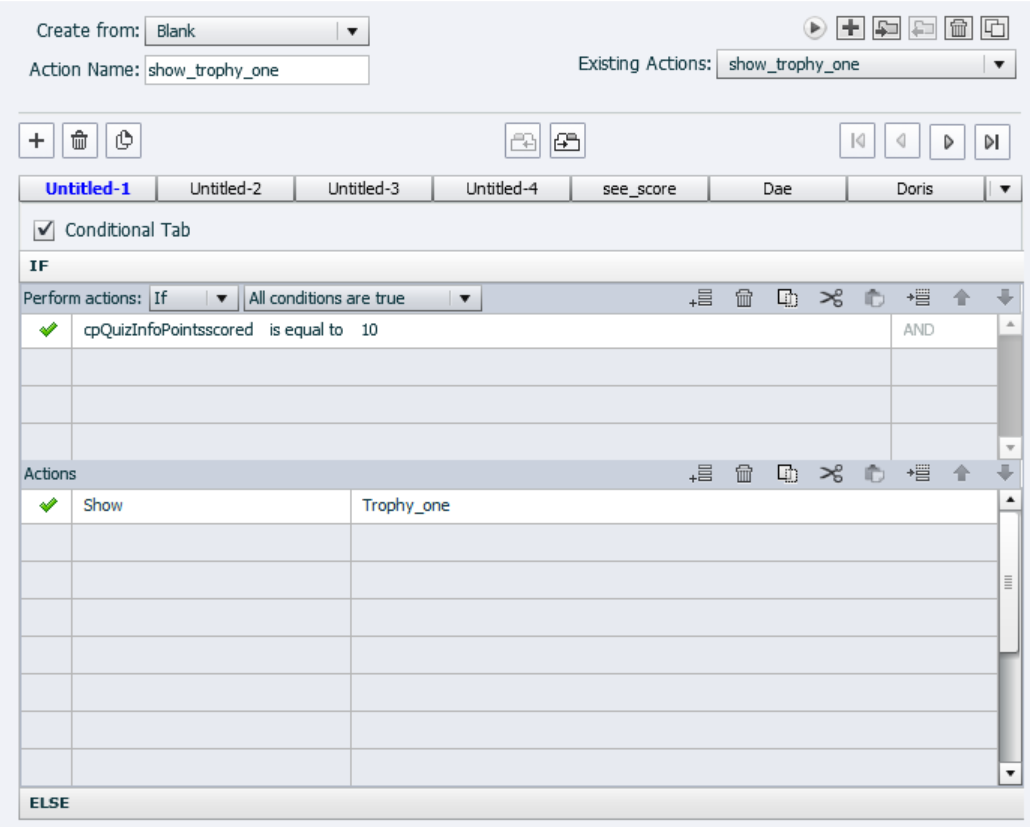The width and height of the screenshot is (1030, 827).
Task: Switch to the Untitled-3 tab
Action: coord(364,188)
